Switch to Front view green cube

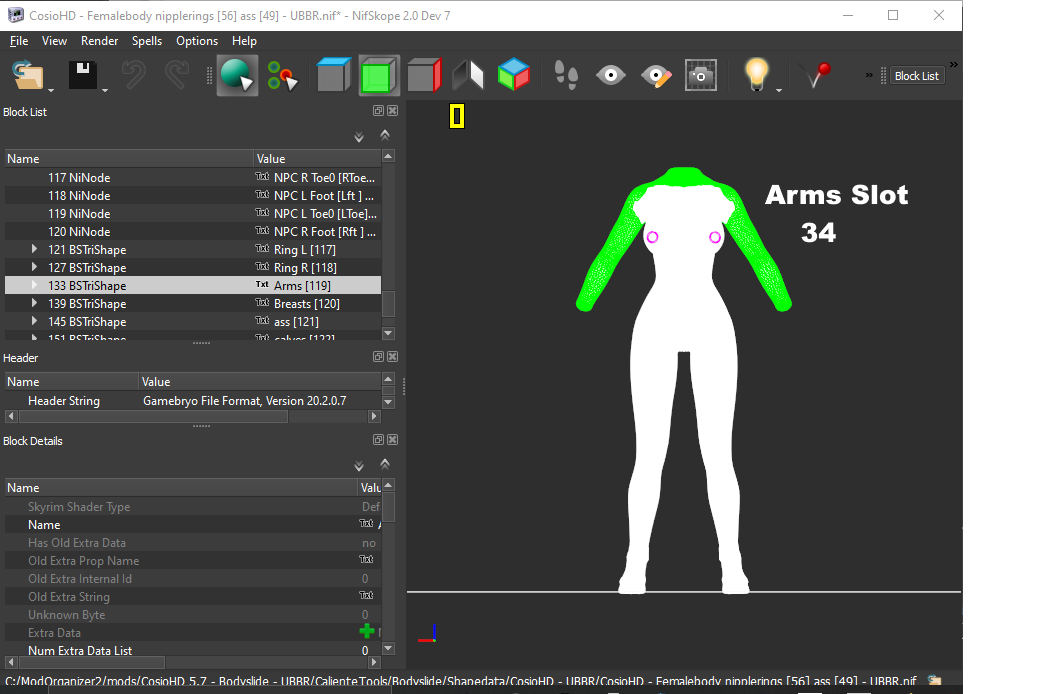point(379,76)
